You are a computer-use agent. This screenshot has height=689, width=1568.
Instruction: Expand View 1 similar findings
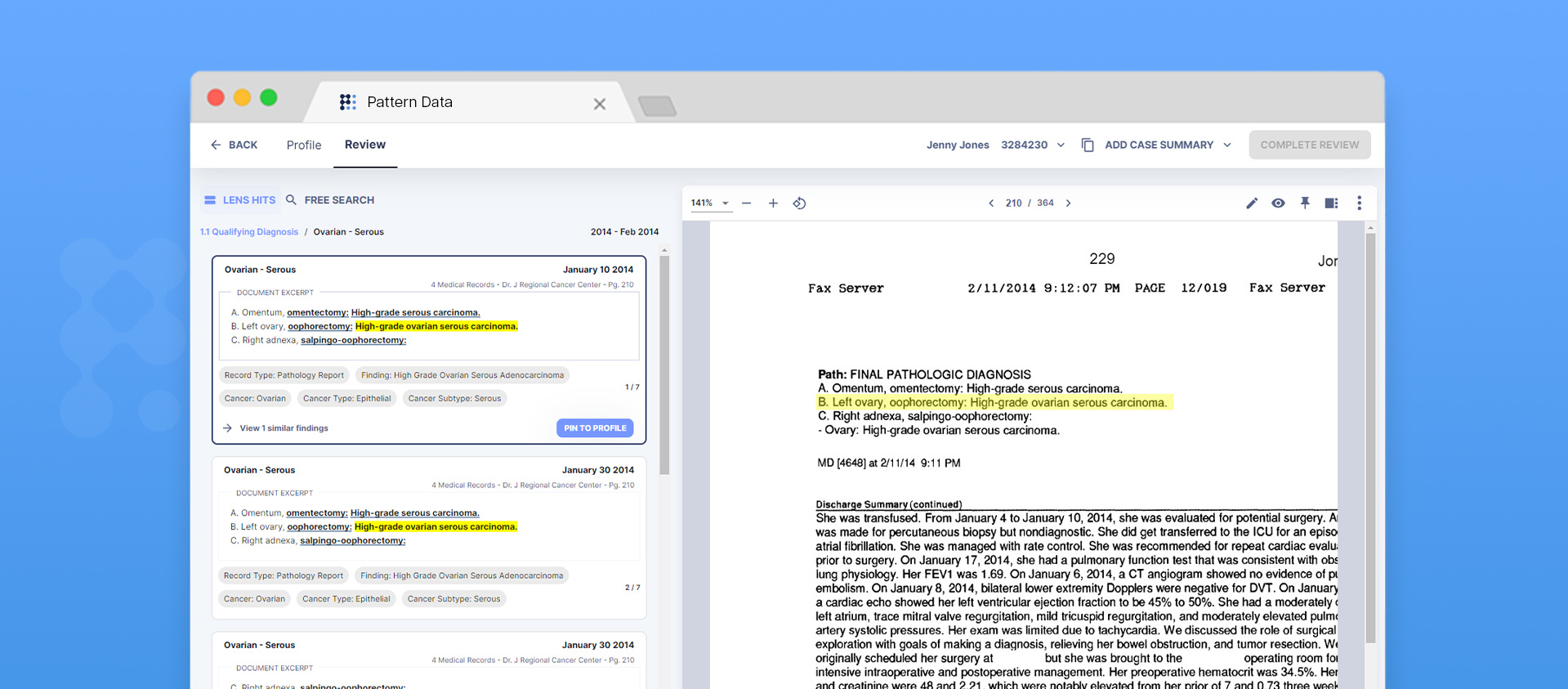tap(283, 428)
